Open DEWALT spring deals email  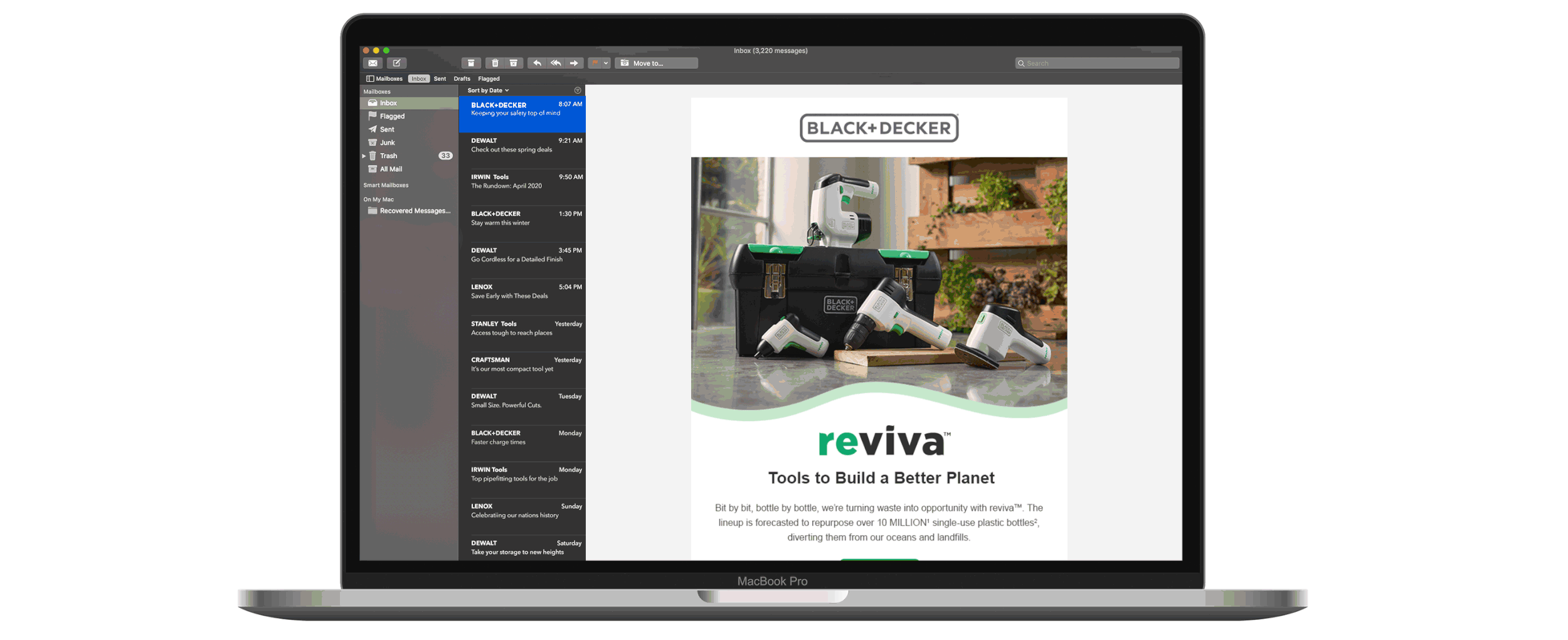[x=522, y=151]
